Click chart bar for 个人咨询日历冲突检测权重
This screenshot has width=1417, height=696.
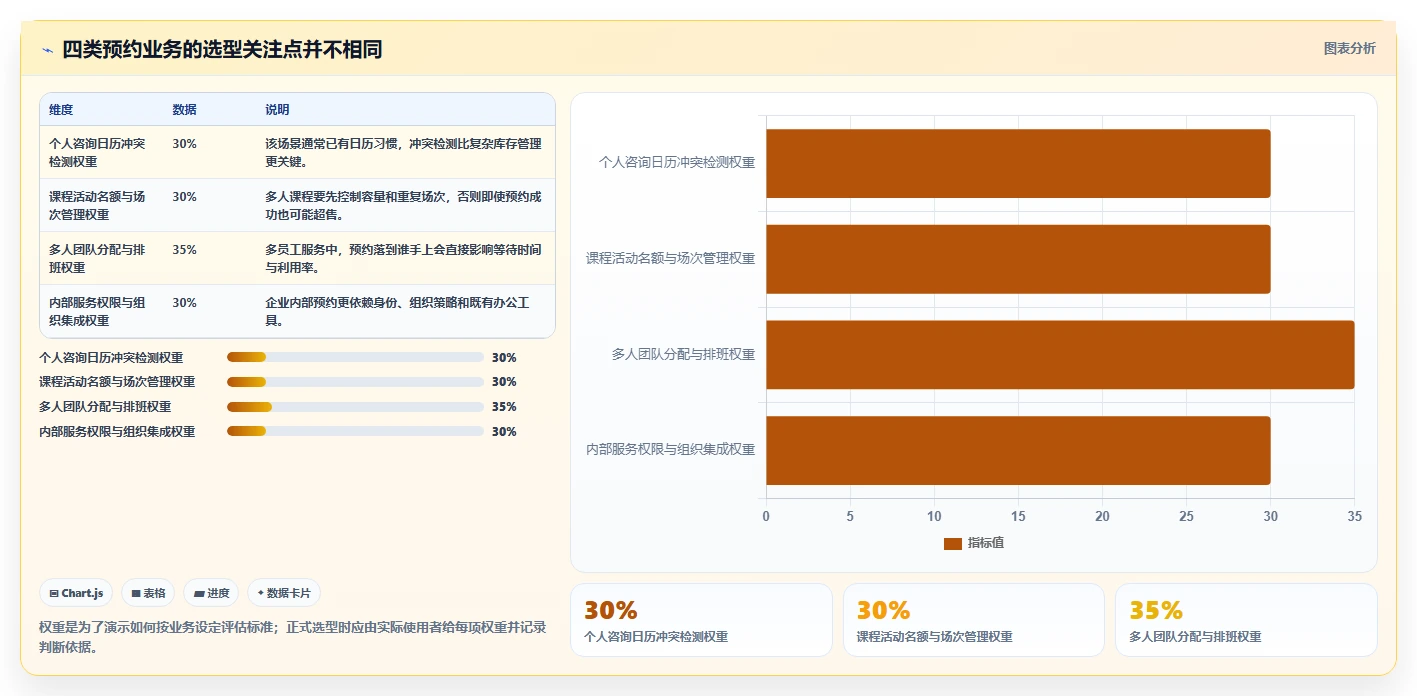[x=1018, y=163]
